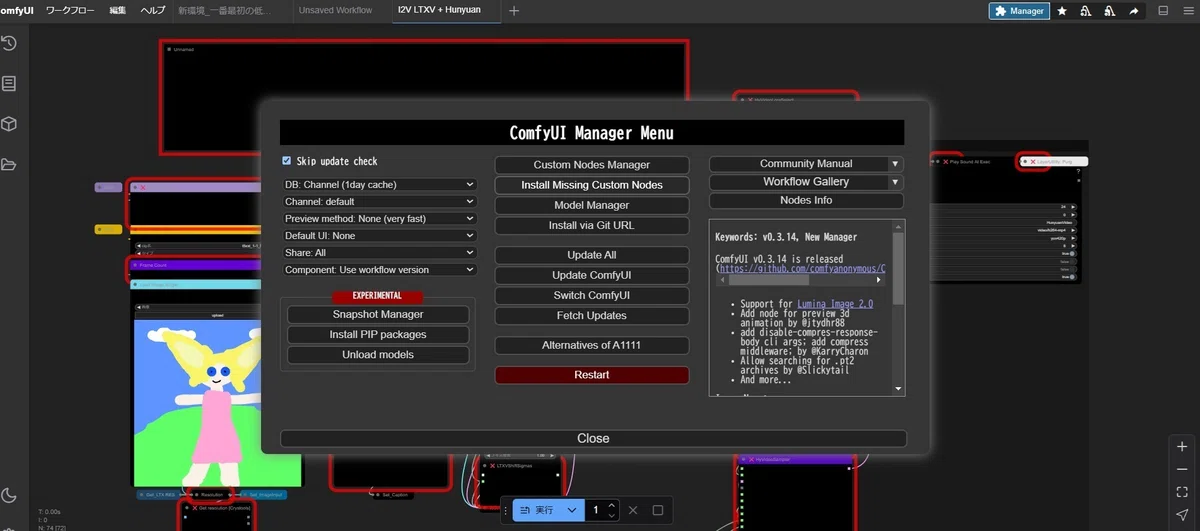Image resolution: width=1200 pixels, height=531 pixels.
Task: Click the star favorite icon in top bar
Action: point(1062,11)
